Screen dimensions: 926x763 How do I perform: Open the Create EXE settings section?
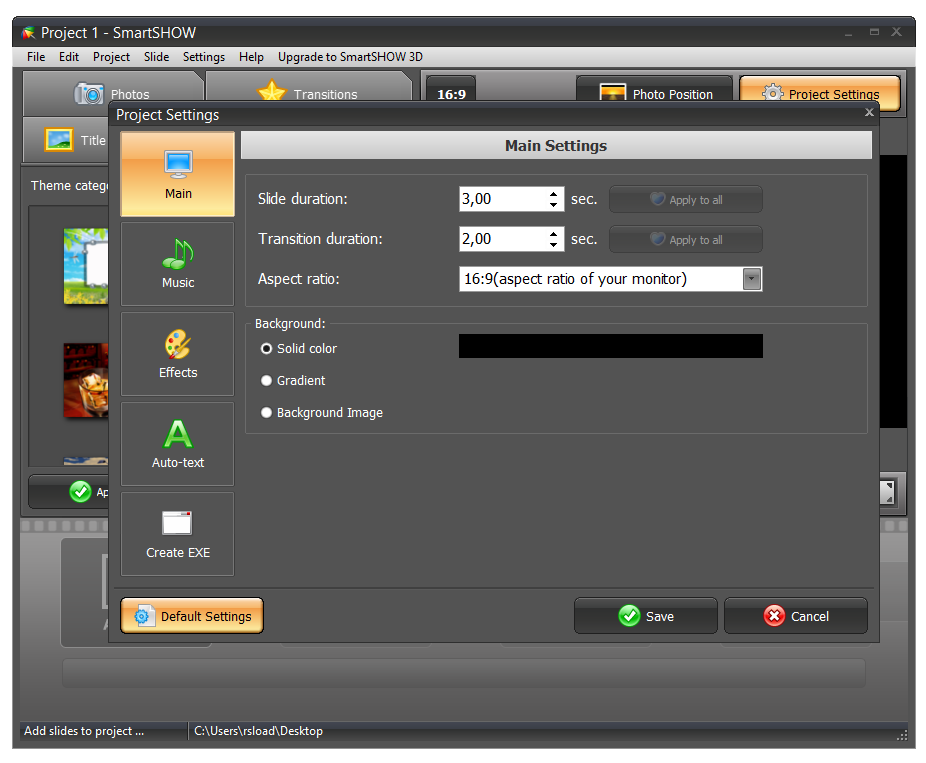pos(178,534)
